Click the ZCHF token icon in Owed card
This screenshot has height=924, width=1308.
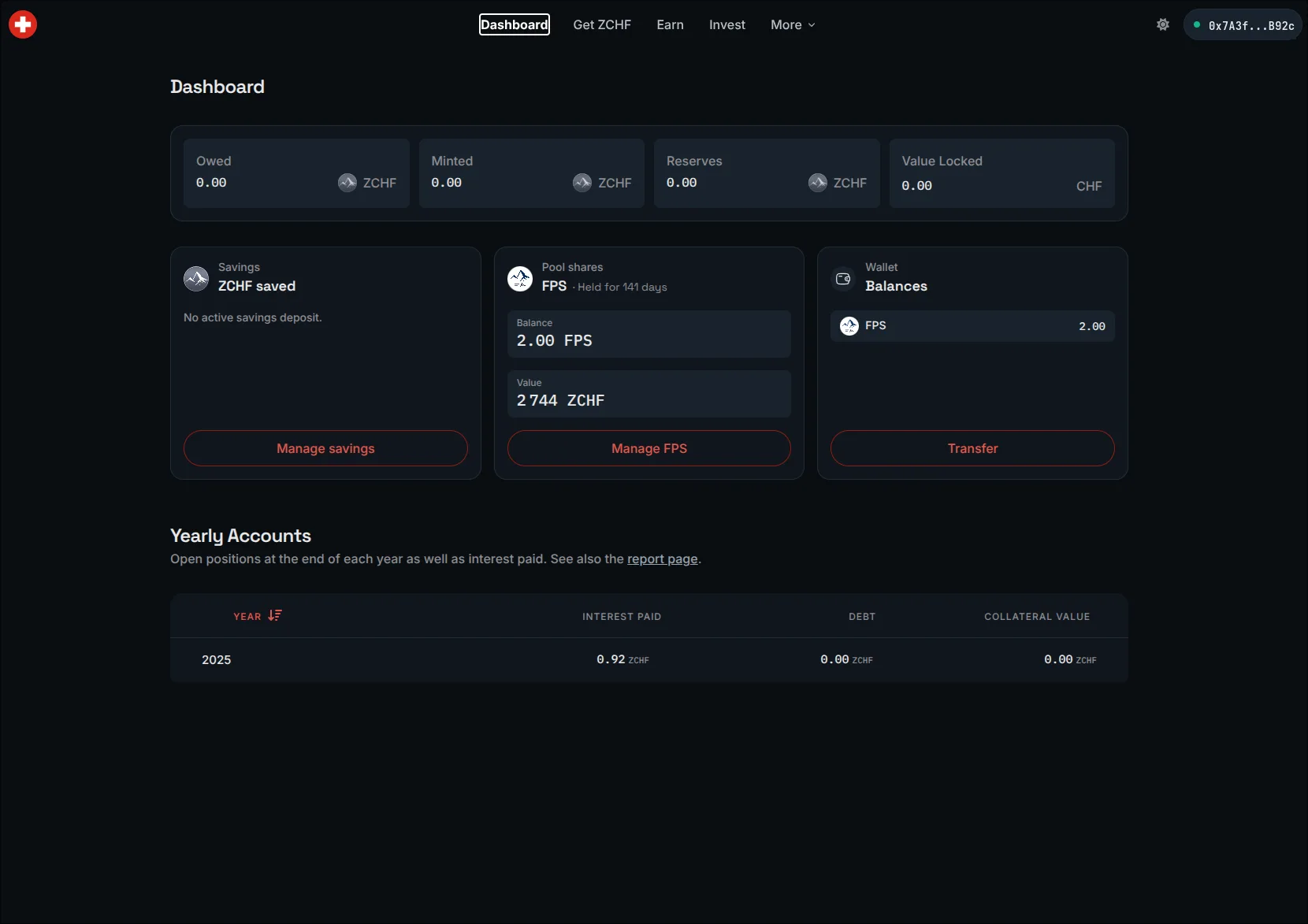(347, 183)
